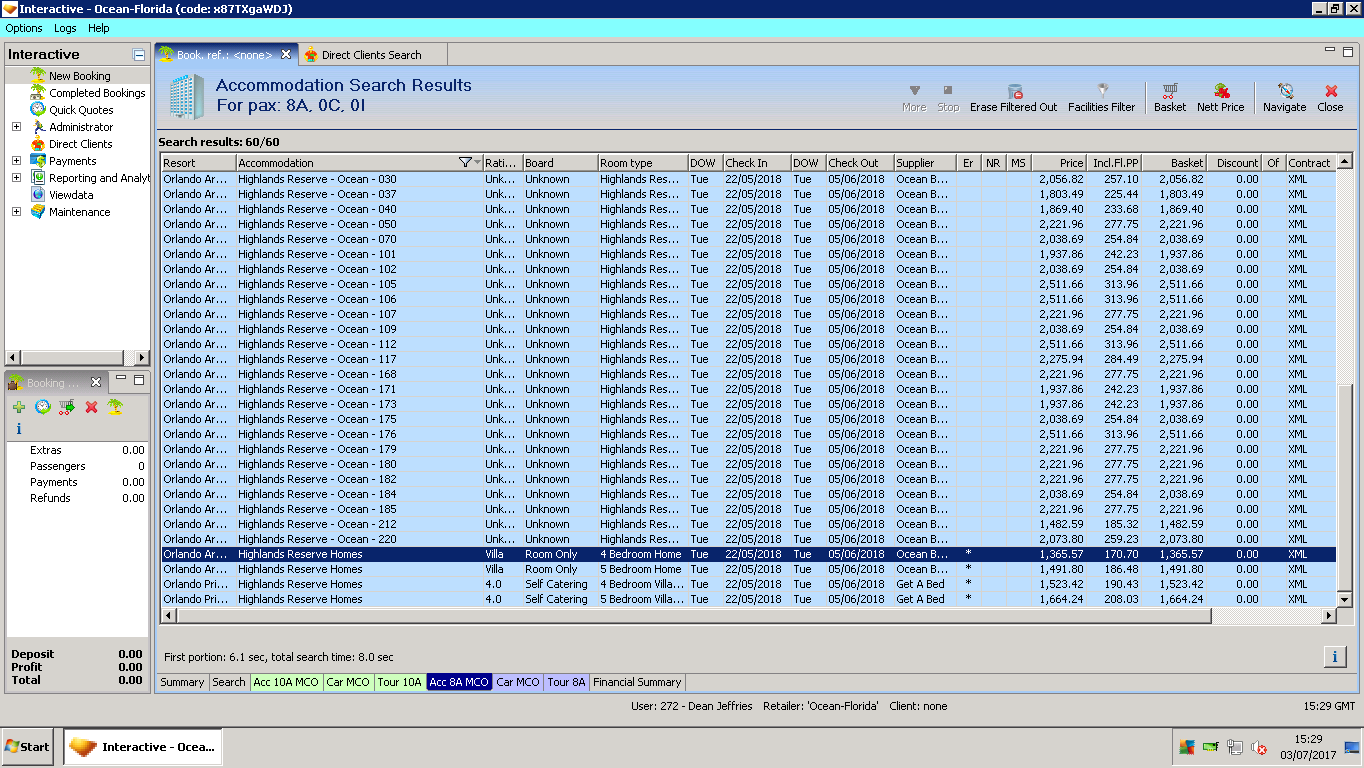Open the Logs menu

pos(65,28)
